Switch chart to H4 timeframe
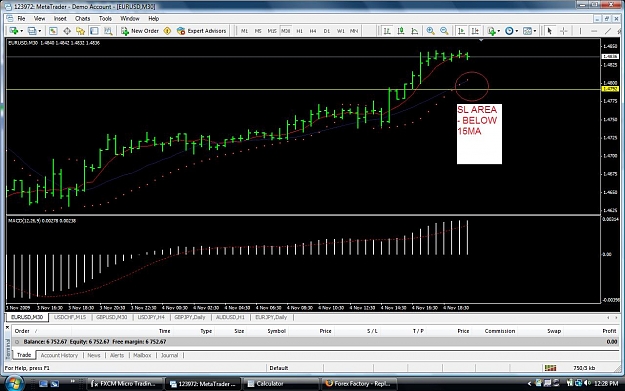The height and width of the screenshot is (391, 625). click(313, 31)
